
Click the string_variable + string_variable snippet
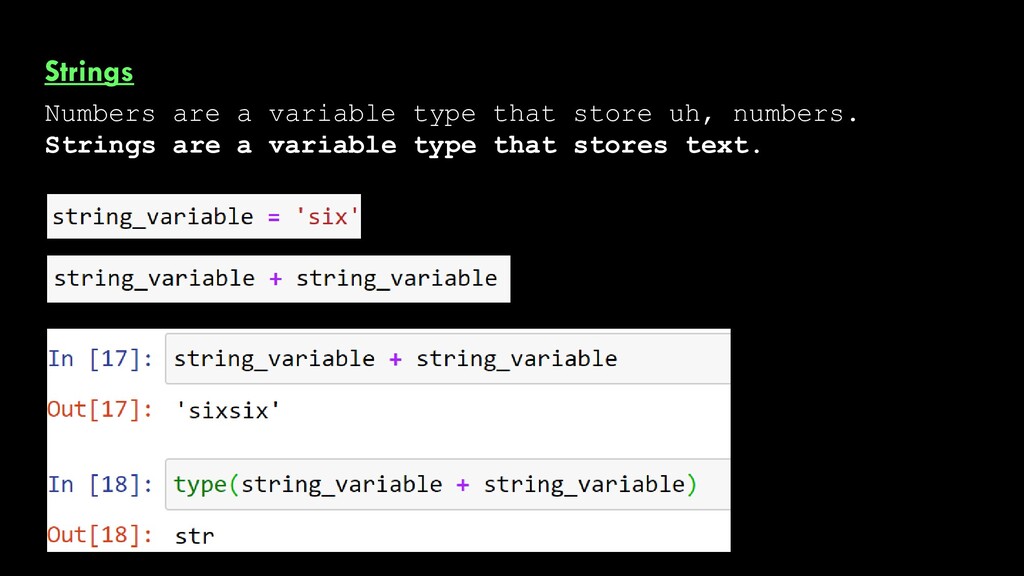point(278,279)
